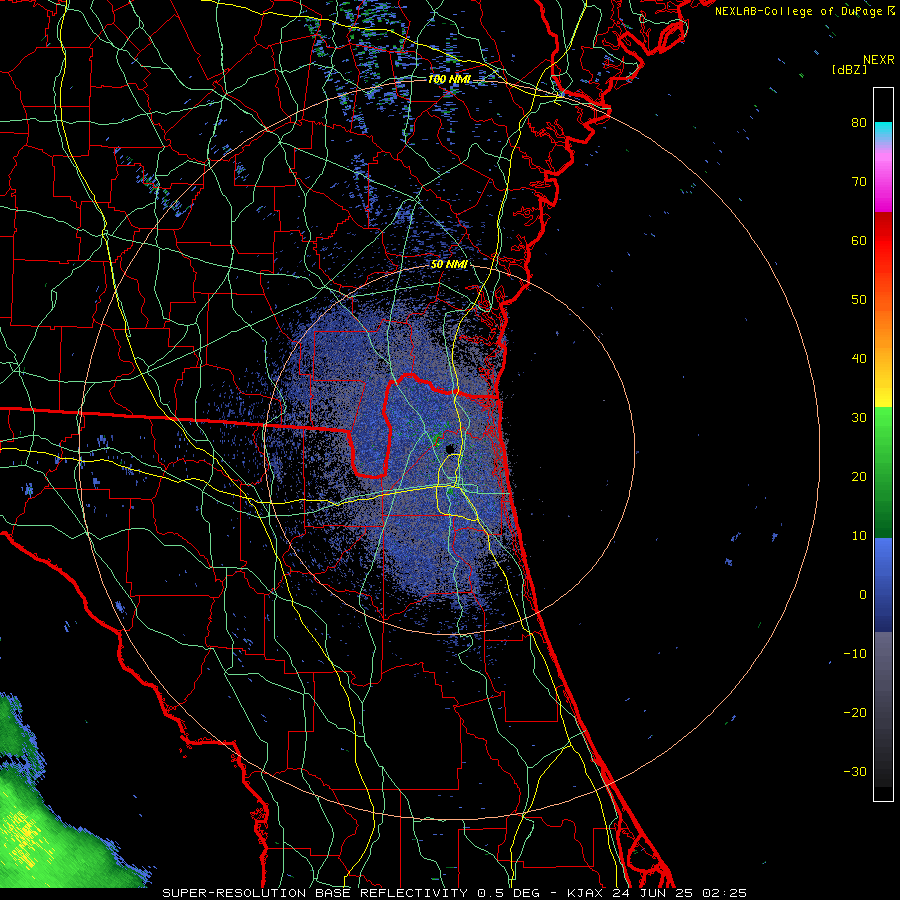Click the green band of the color bar
The width and height of the screenshot is (900, 900).
[883, 472]
